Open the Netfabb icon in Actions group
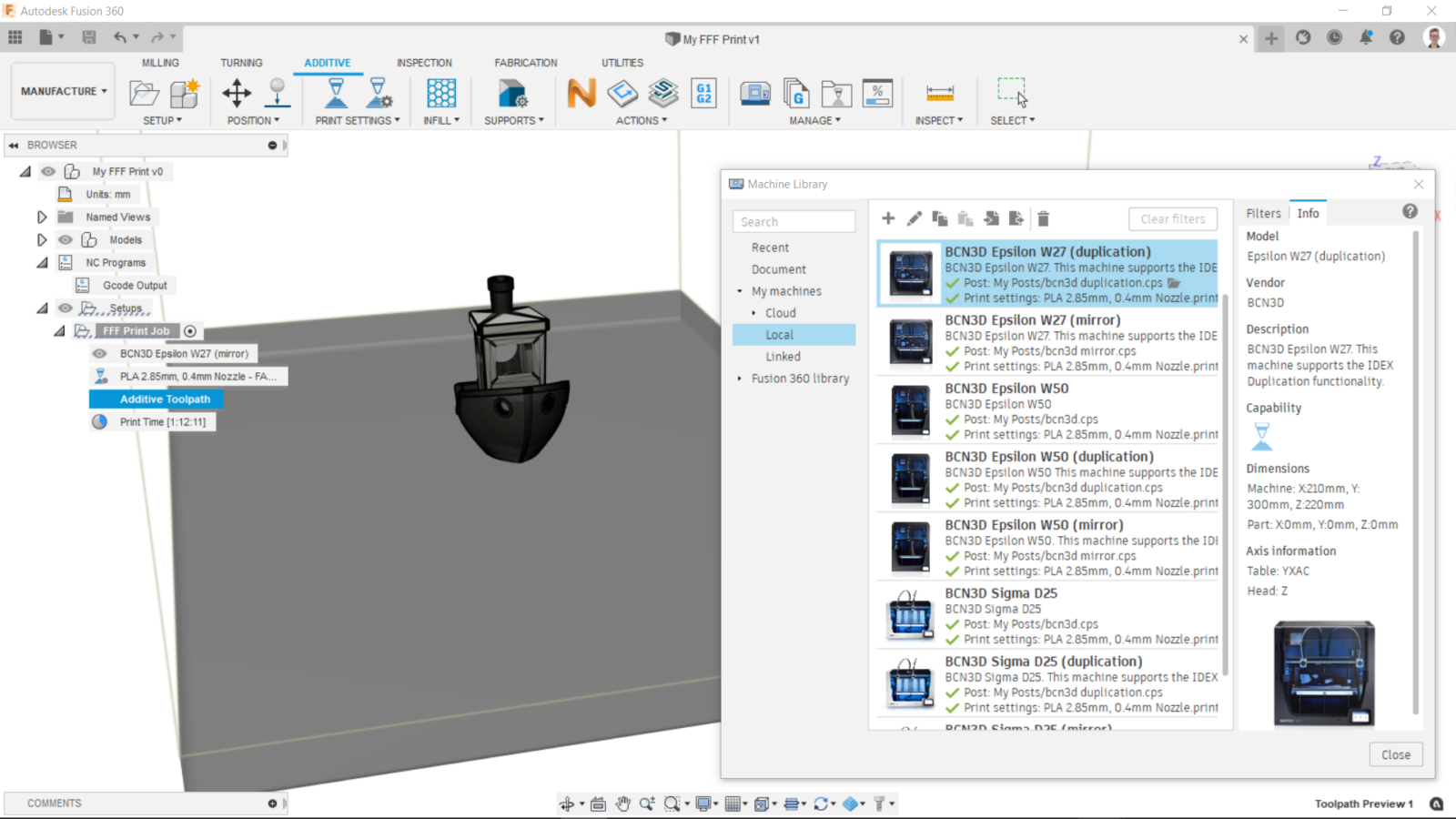The height and width of the screenshot is (819, 1456). pyautogui.click(x=581, y=94)
